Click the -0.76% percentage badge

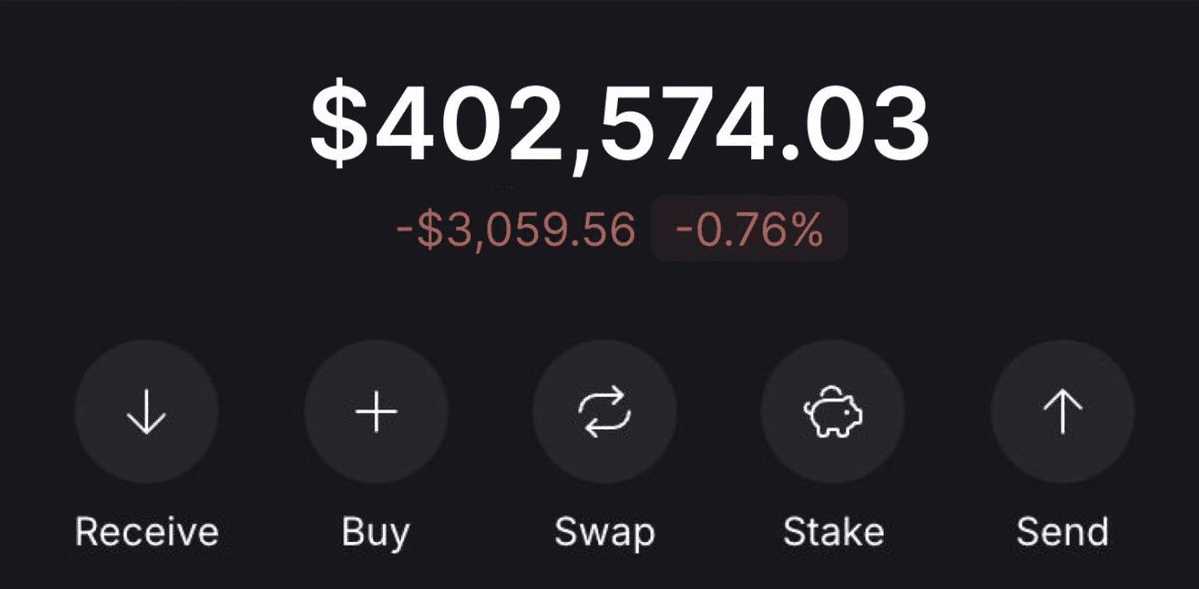click(x=749, y=231)
